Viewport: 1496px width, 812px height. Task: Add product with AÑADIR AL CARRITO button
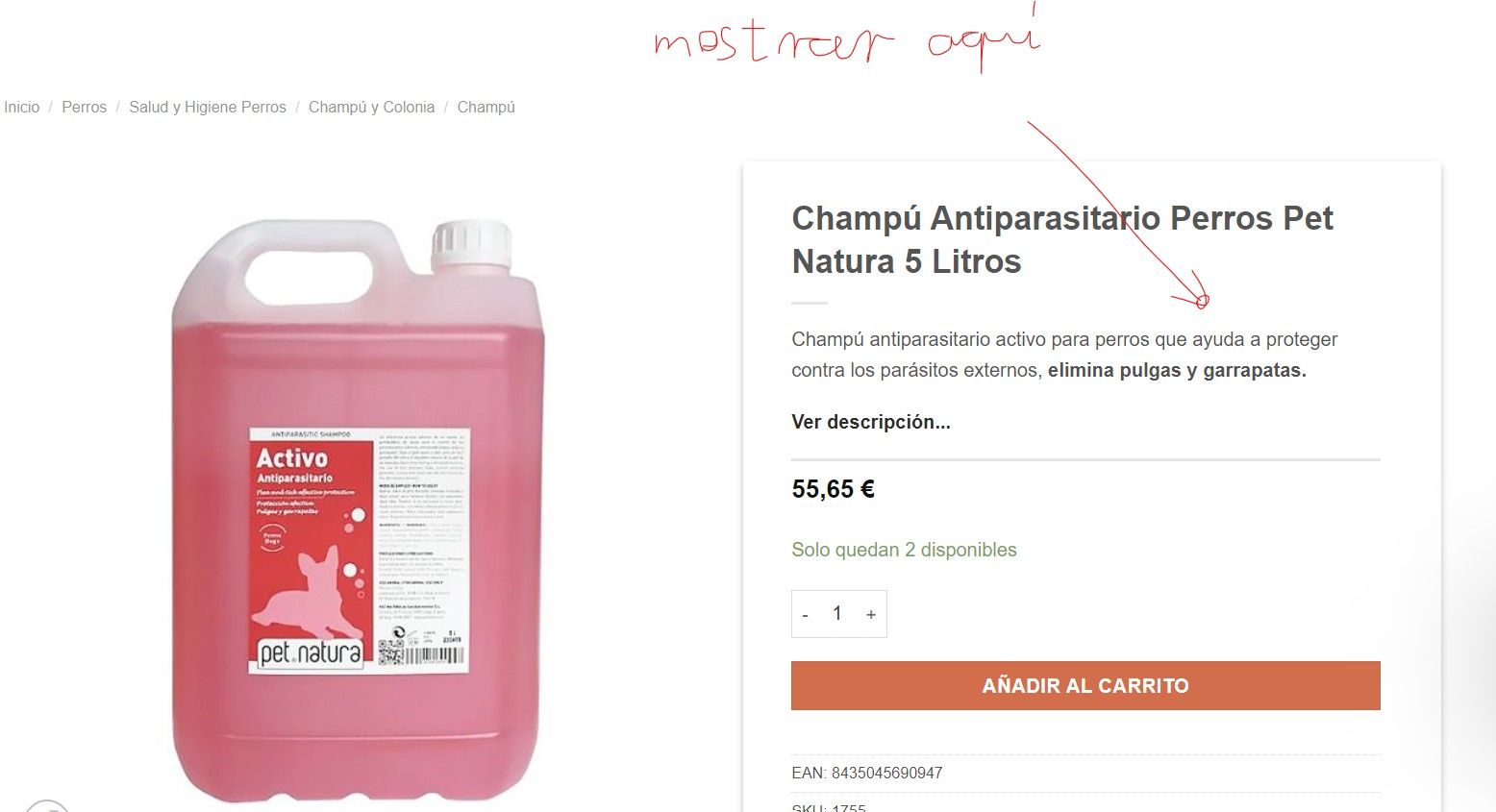[1085, 685]
